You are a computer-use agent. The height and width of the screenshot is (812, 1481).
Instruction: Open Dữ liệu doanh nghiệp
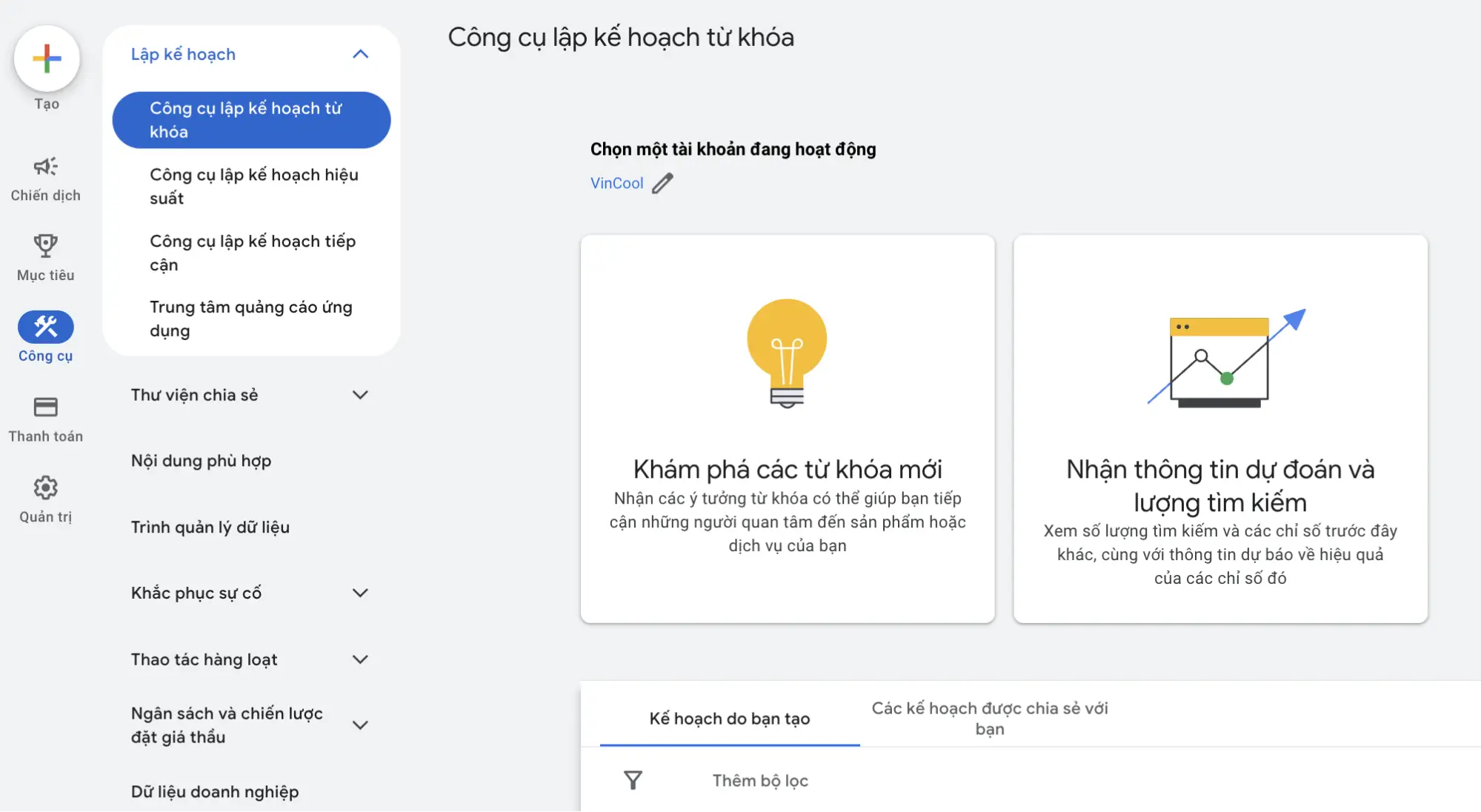pos(215,792)
